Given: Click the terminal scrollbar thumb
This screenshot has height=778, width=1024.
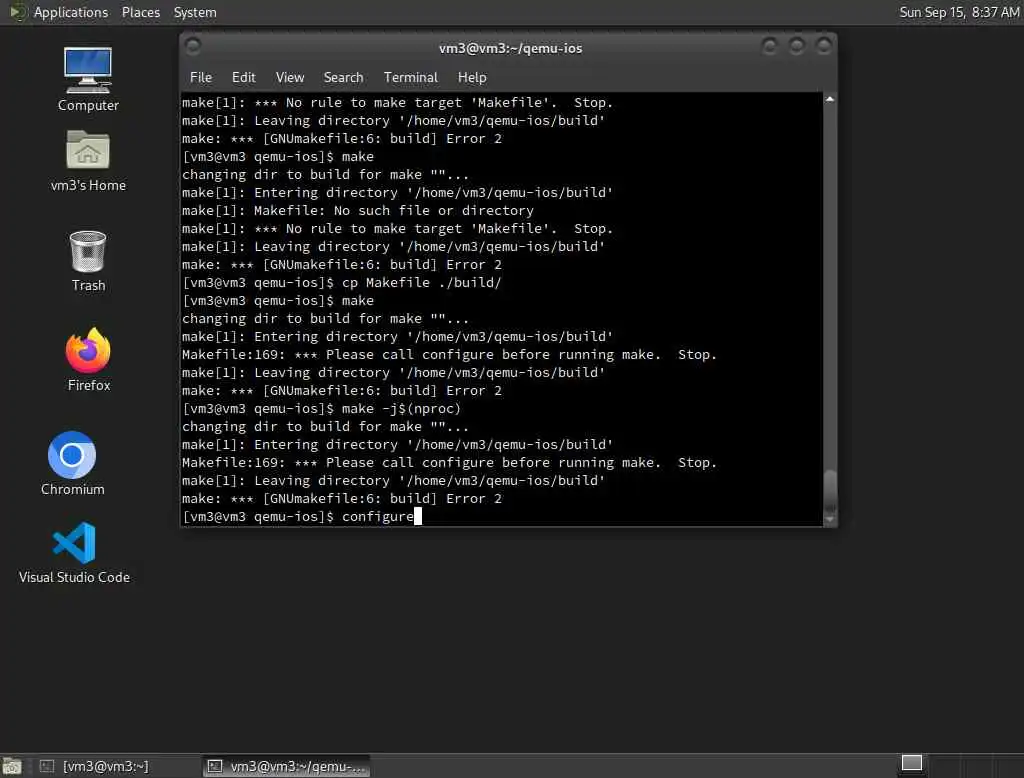Looking at the screenshot, I should tap(830, 491).
